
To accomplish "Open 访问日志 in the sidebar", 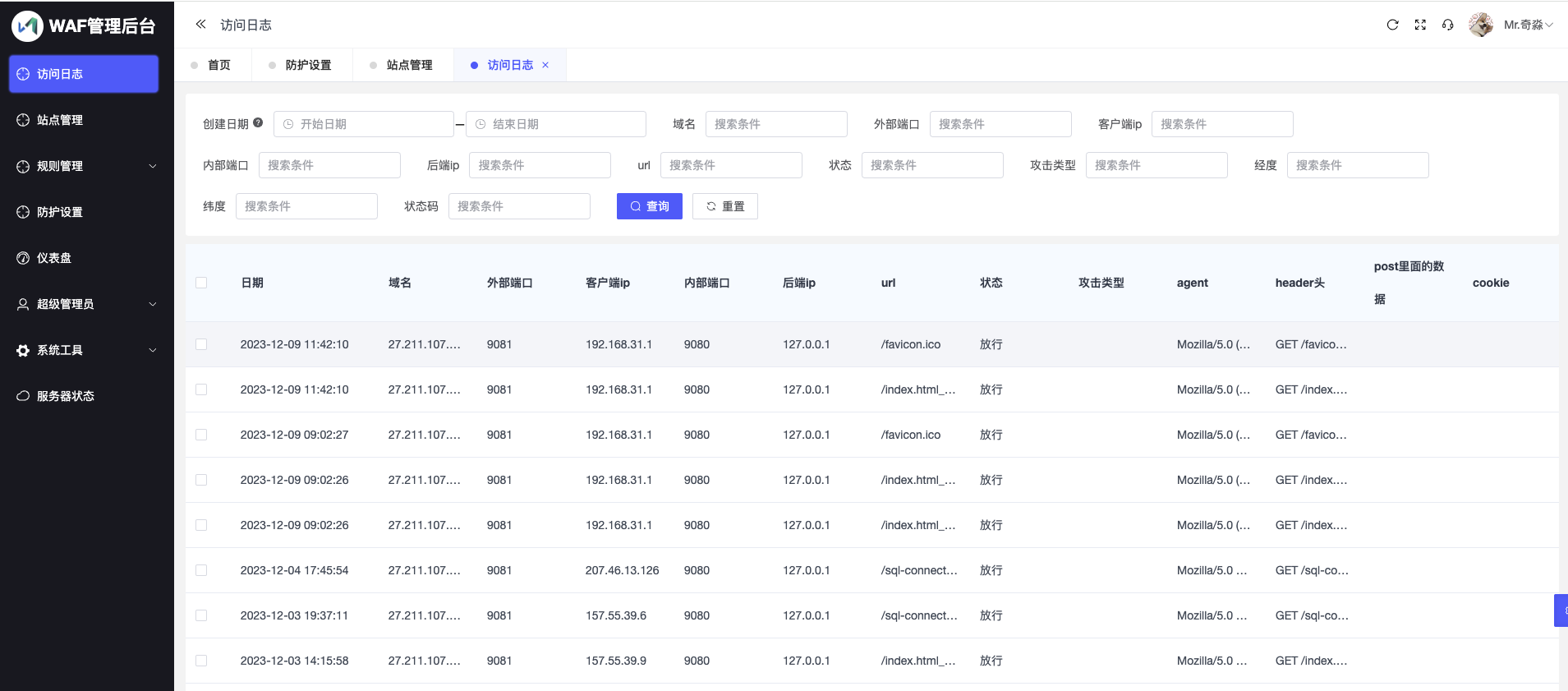I will 84,74.
